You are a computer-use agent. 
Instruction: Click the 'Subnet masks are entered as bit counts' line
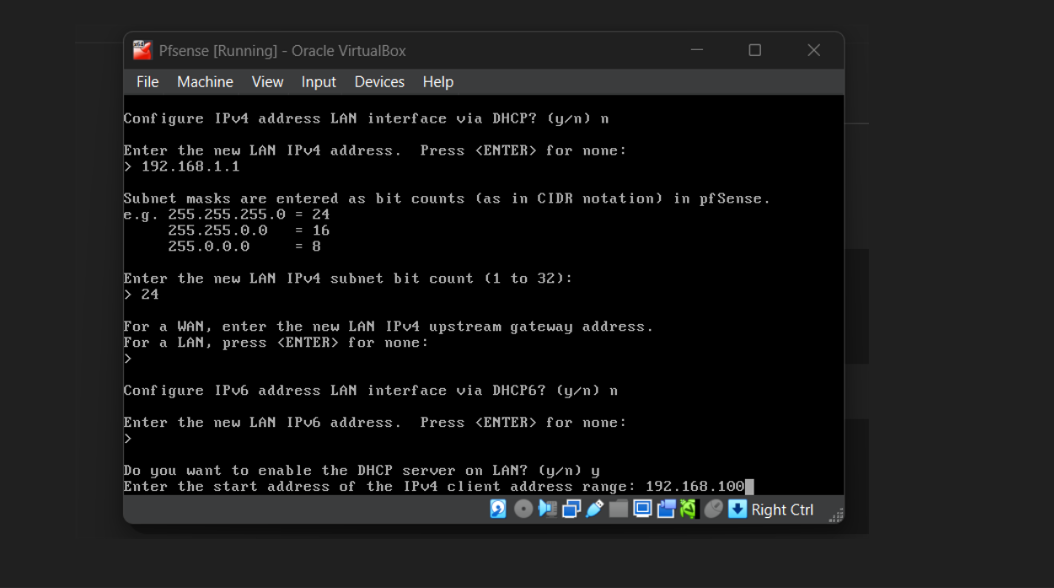pyautogui.click(x=447, y=198)
